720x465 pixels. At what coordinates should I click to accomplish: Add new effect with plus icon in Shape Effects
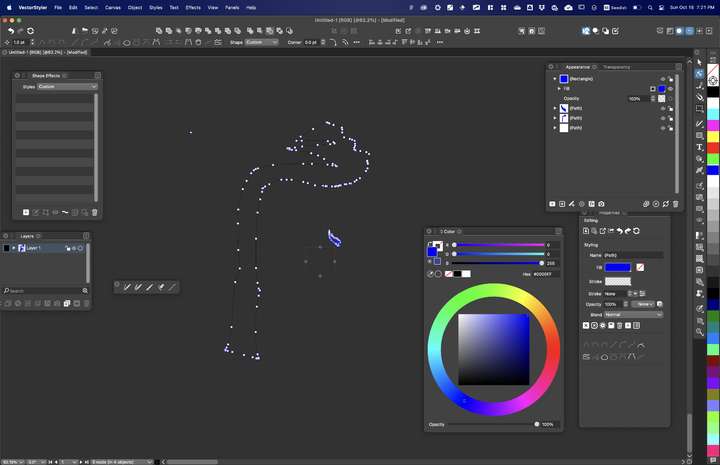26,213
